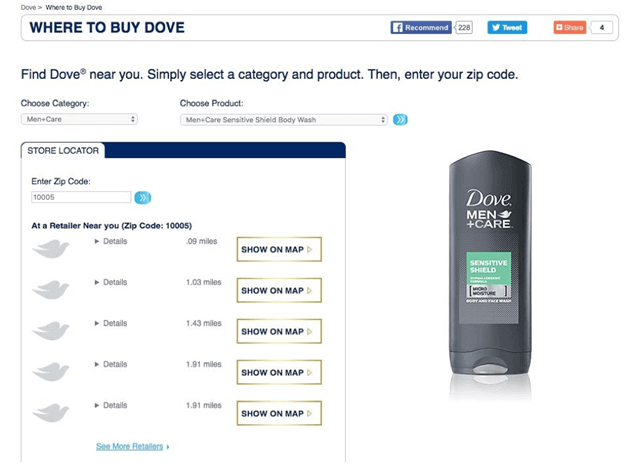Submit zip code with blue arrow icon
Viewport: 628px width, 464px height.
click(x=143, y=198)
